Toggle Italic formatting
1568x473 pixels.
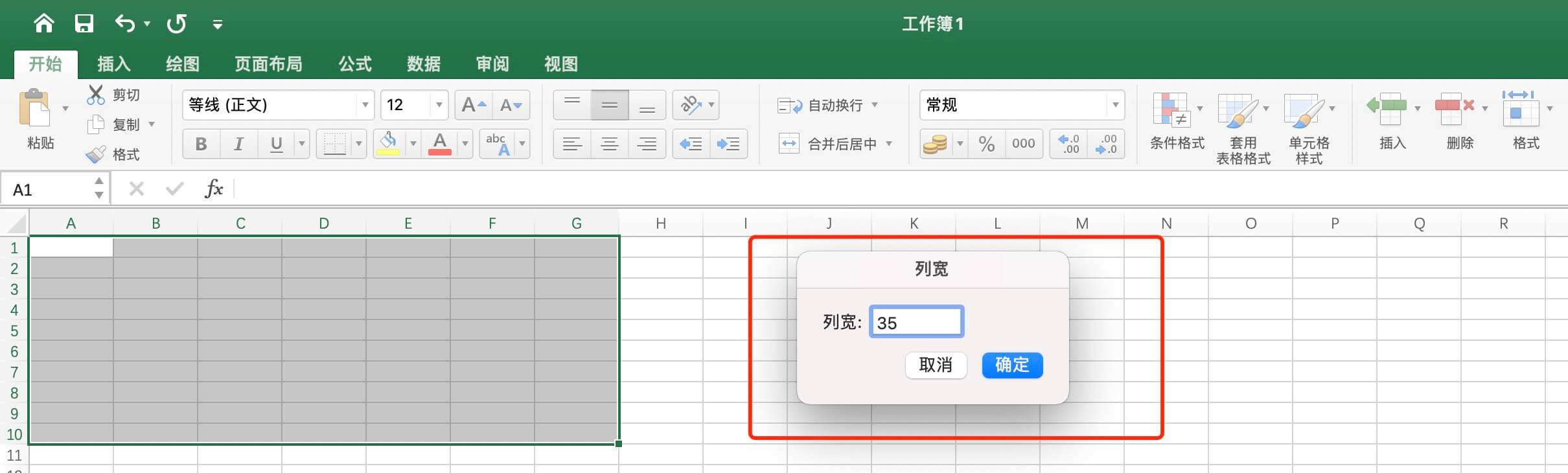pyautogui.click(x=238, y=144)
